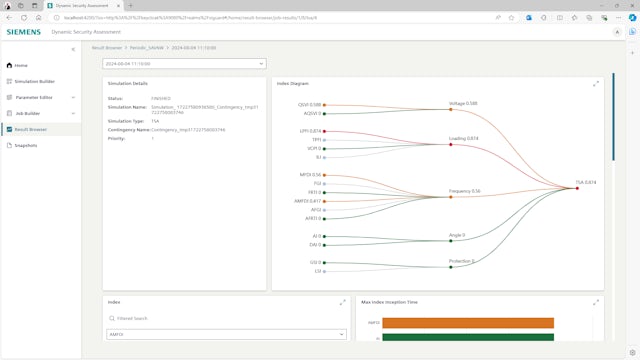The image size is (640, 360).
Task: Close the Dynamic Security Assessment tab
Action: [x=118, y=6]
